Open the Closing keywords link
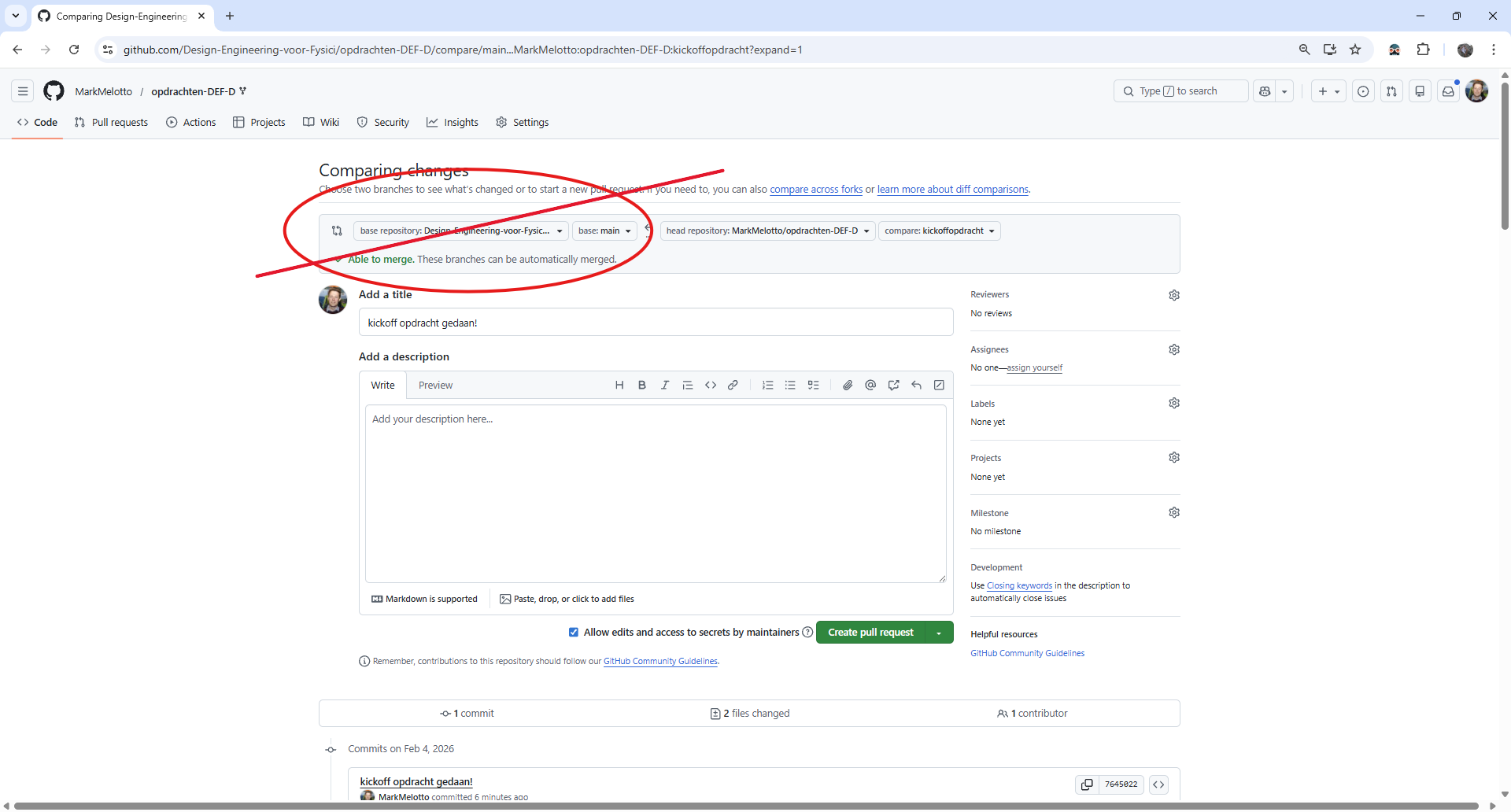Image resolution: width=1511 pixels, height=812 pixels. click(x=1019, y=585)
